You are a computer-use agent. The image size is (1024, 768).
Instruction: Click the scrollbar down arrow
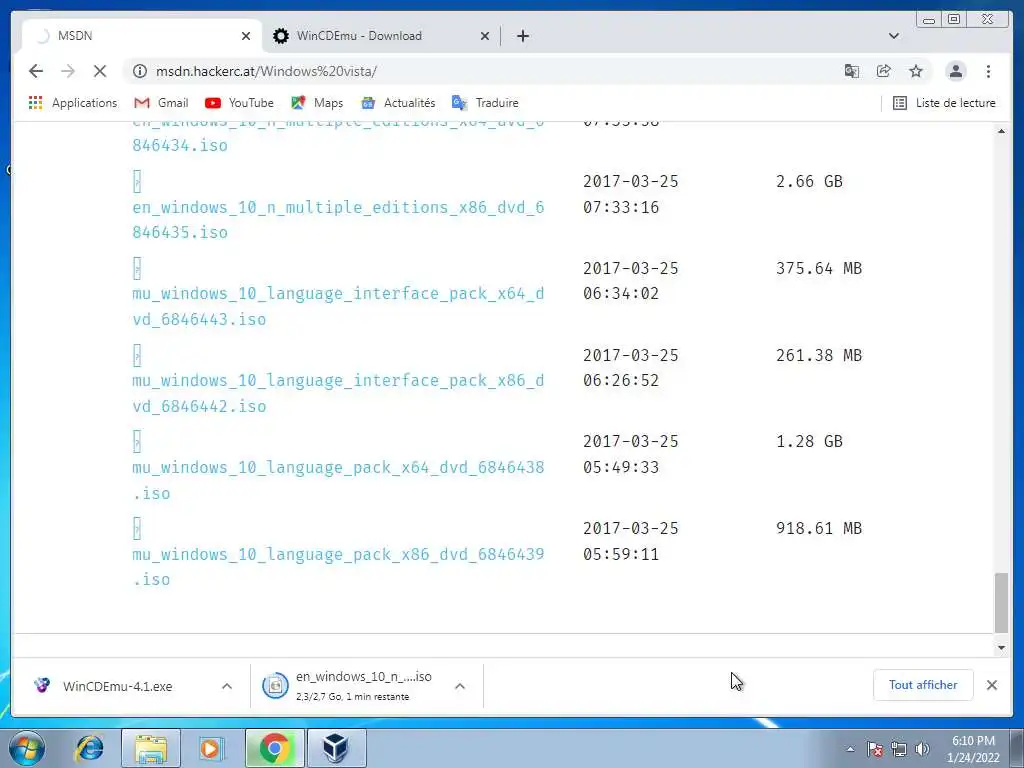pos(1001,648)
